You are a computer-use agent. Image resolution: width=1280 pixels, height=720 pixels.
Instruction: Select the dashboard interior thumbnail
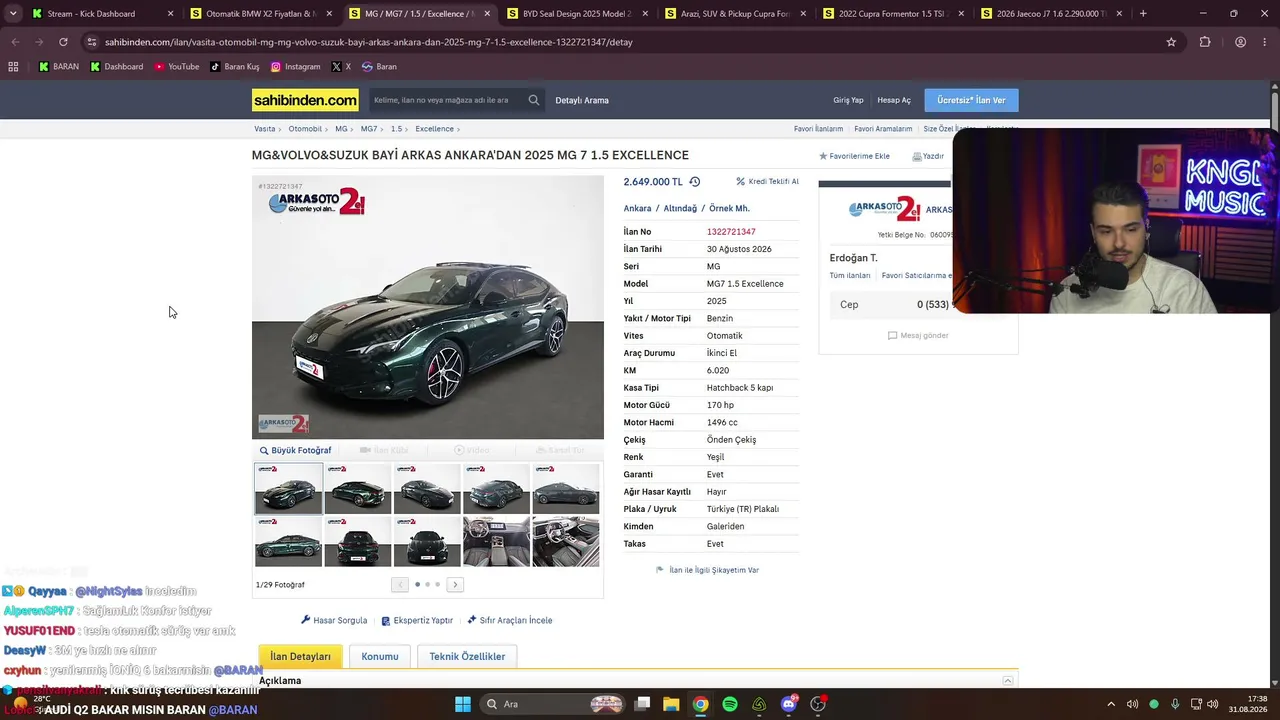tap(497, 541)
